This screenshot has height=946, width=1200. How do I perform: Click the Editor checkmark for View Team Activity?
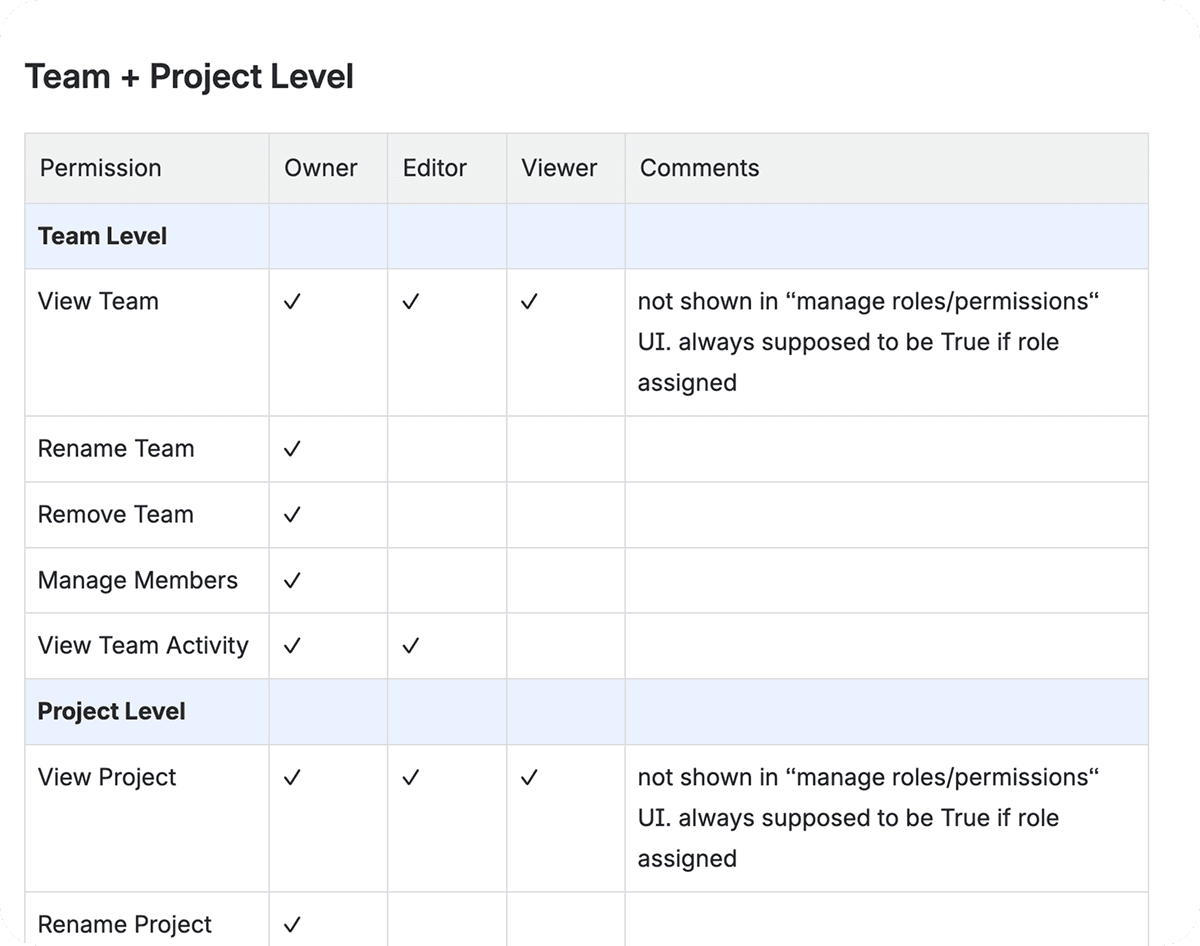point(410,646)
